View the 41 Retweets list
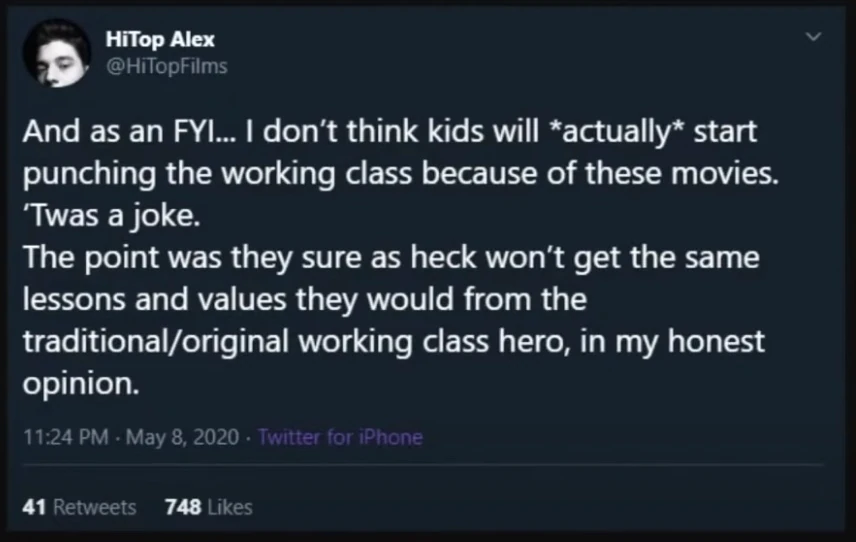Viewport: 856px width, 542px height. 79,507
